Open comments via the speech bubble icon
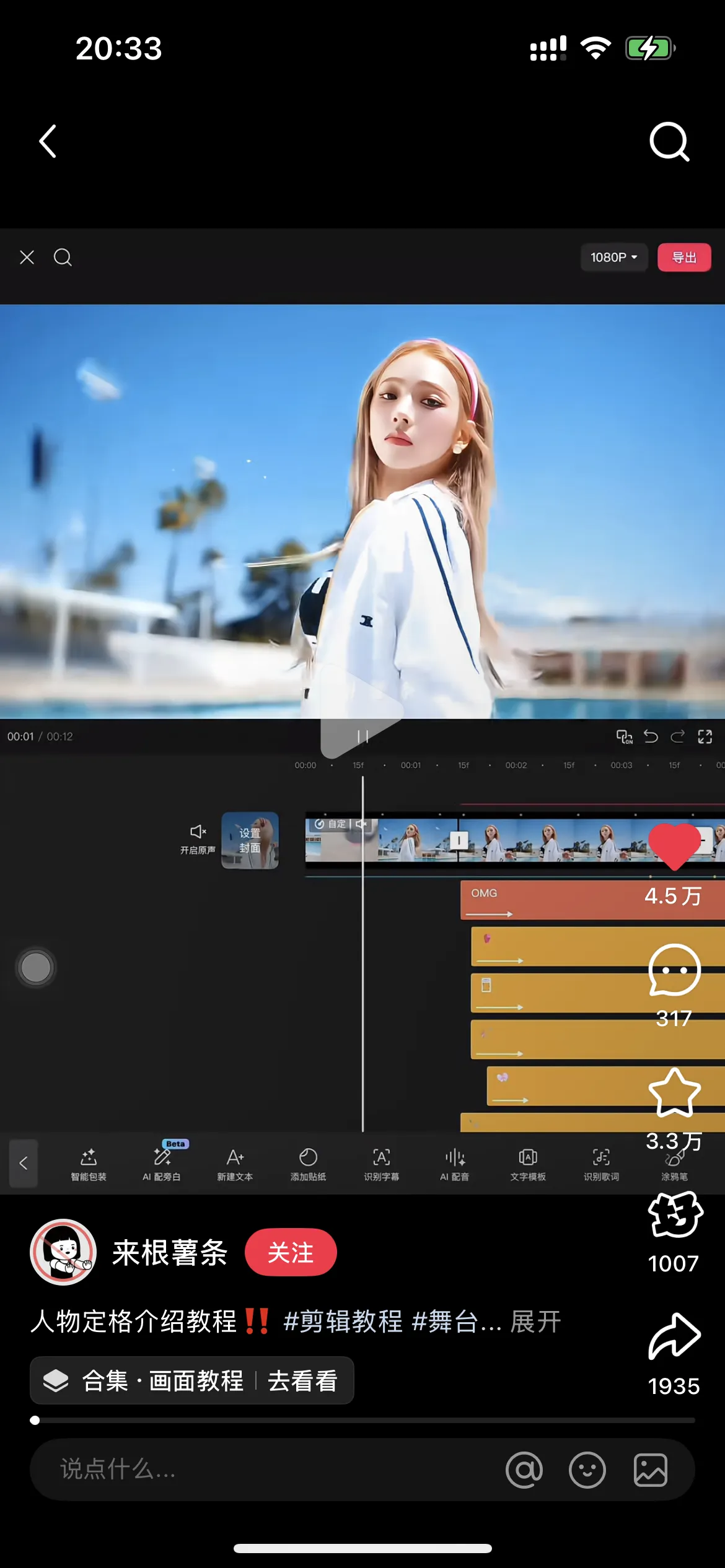Viewport: 725px width, 1568px height. (x=674, y=970)
